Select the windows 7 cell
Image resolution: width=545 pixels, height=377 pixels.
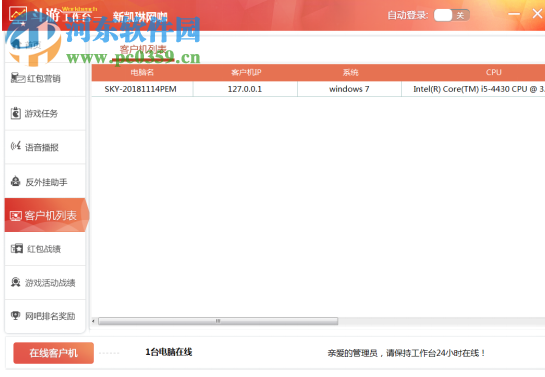[x=349, y=89]
